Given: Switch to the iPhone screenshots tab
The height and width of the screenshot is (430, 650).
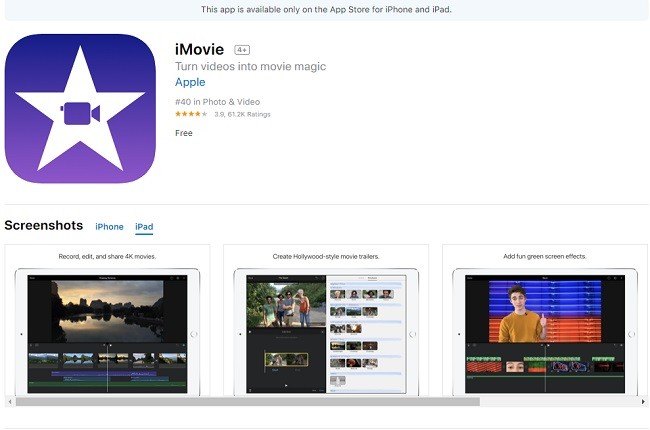Looking at the screenshot, I should [109, 227].
